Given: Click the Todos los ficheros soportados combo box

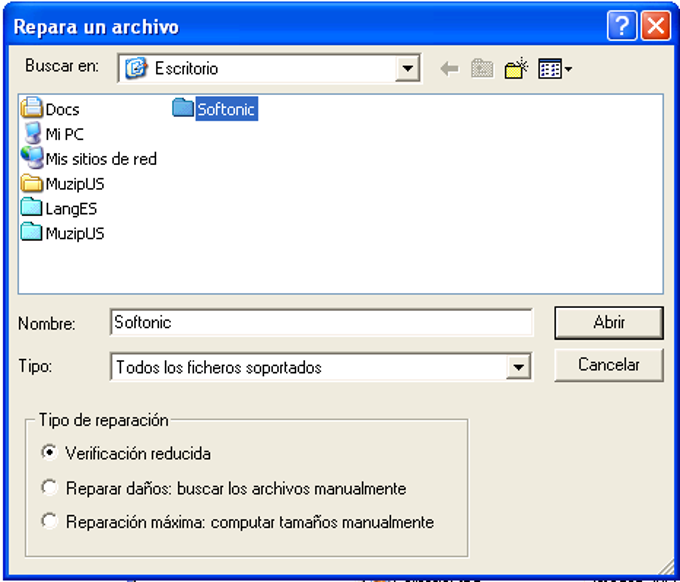Looking at the screenshot, I should [x=321, y=367].
